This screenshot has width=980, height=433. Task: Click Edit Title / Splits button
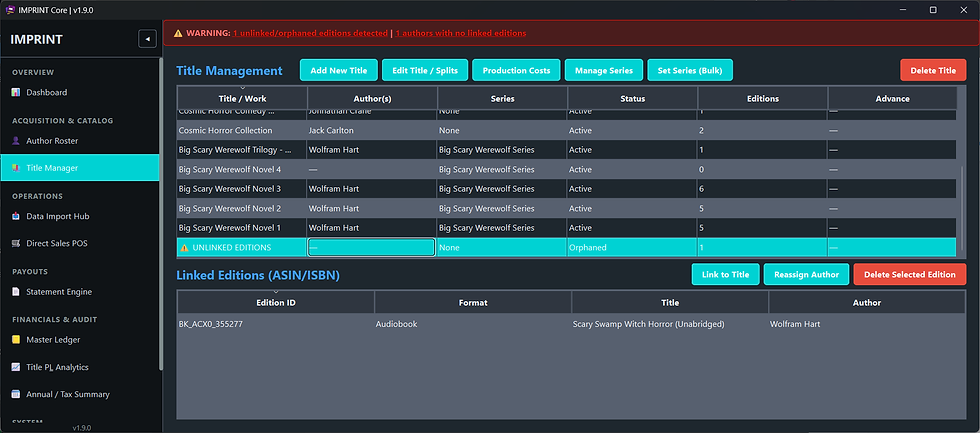425,71
